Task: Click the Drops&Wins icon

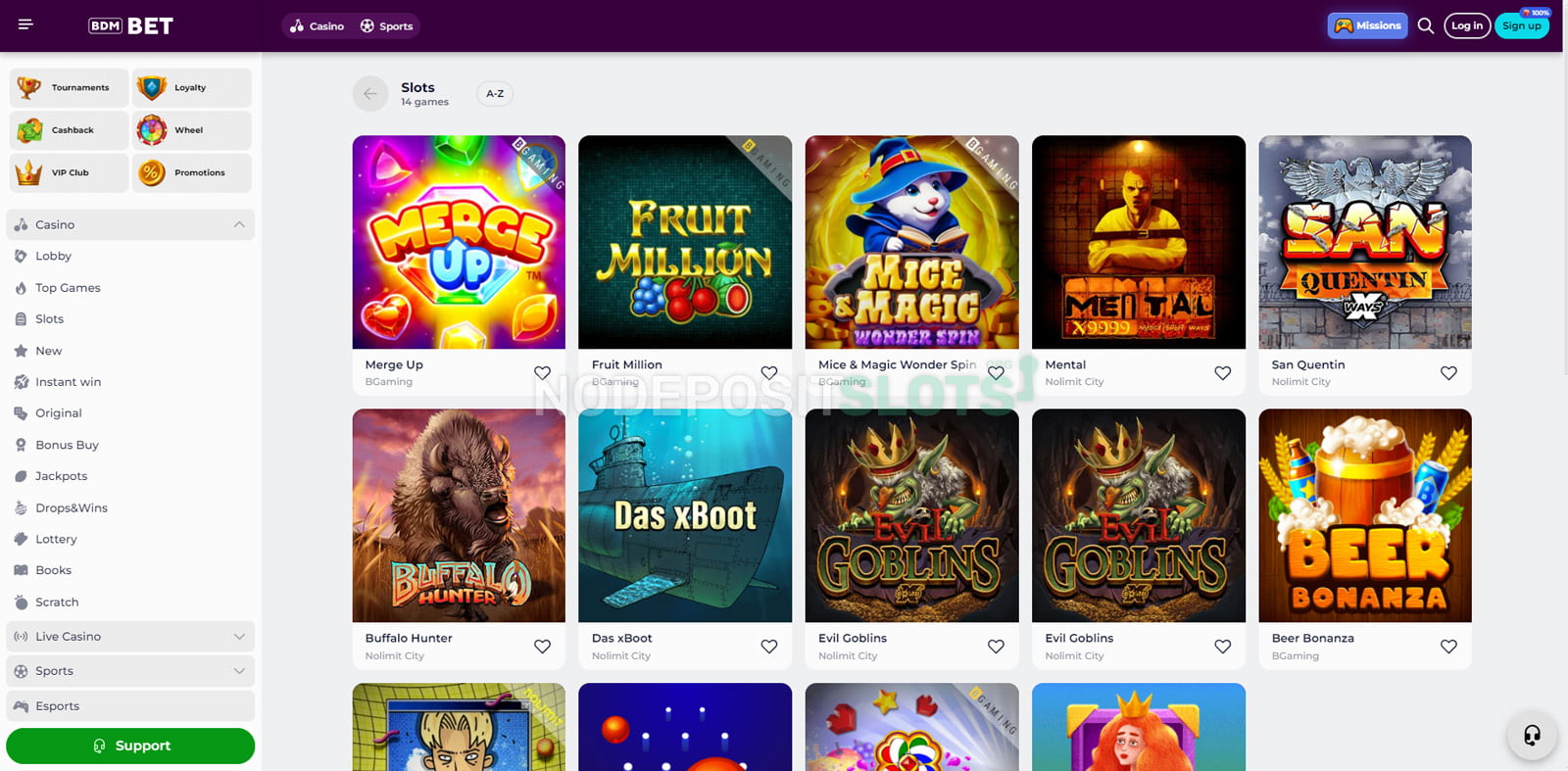Action: pos(21,507)
